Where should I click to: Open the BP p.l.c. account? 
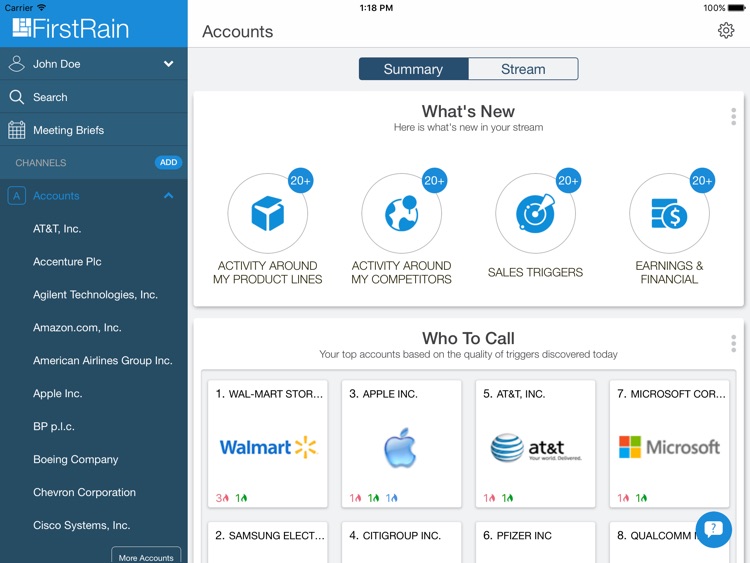pos(54,427)
